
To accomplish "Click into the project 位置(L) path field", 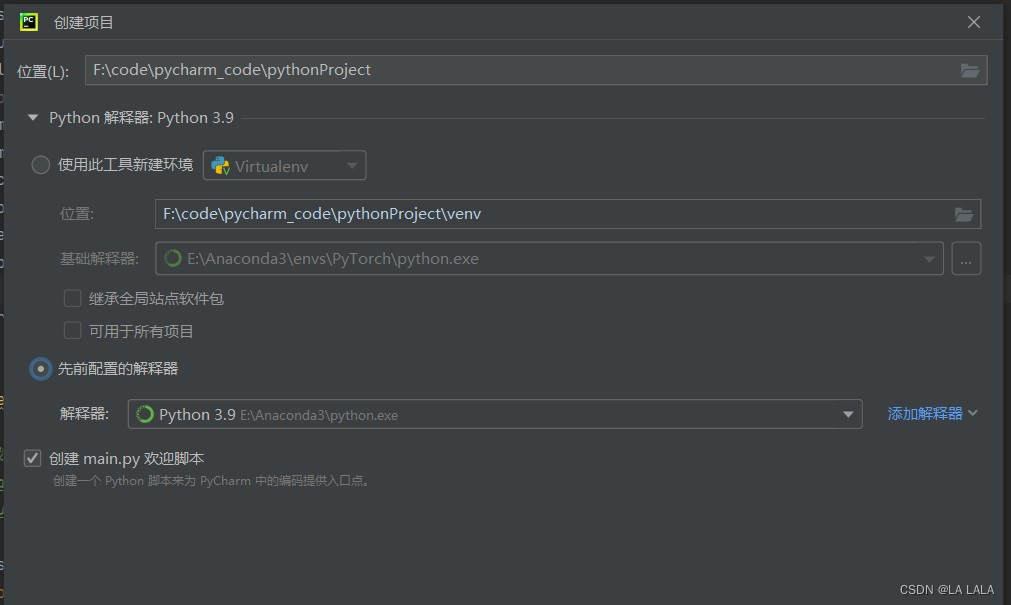I will [536, 70].
